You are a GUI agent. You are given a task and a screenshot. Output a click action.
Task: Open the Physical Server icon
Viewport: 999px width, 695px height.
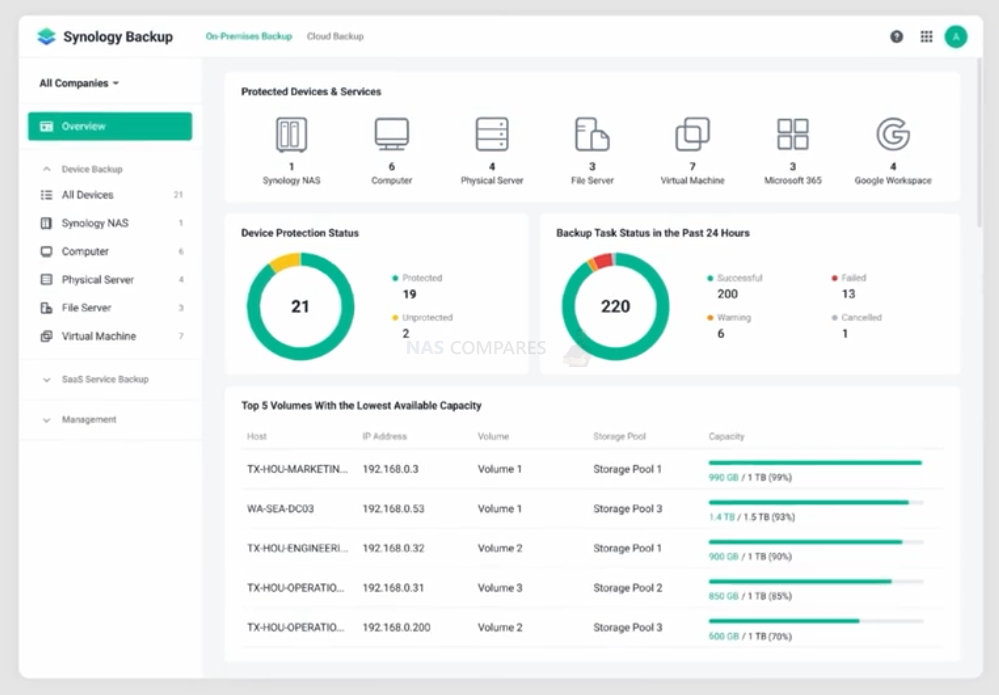[492, 134]
